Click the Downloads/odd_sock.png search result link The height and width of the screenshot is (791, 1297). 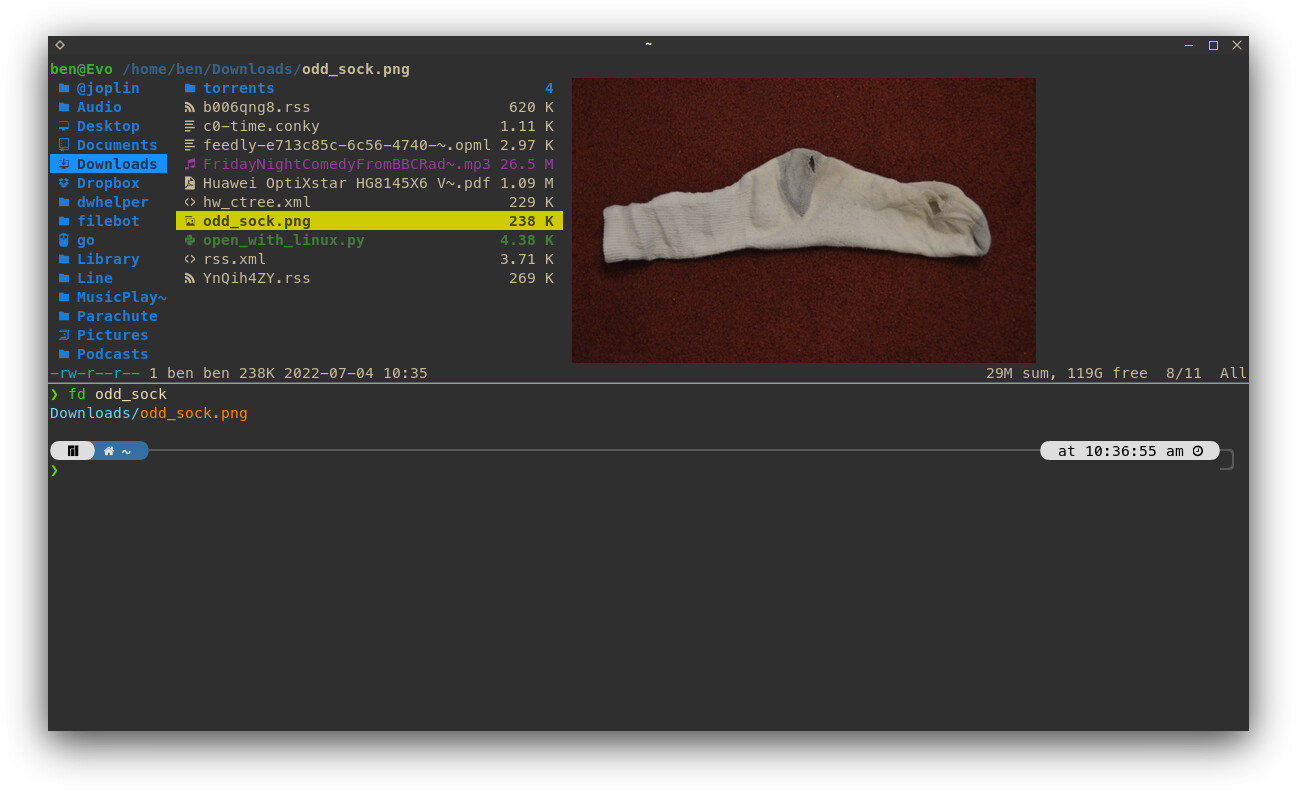[148, 412]
